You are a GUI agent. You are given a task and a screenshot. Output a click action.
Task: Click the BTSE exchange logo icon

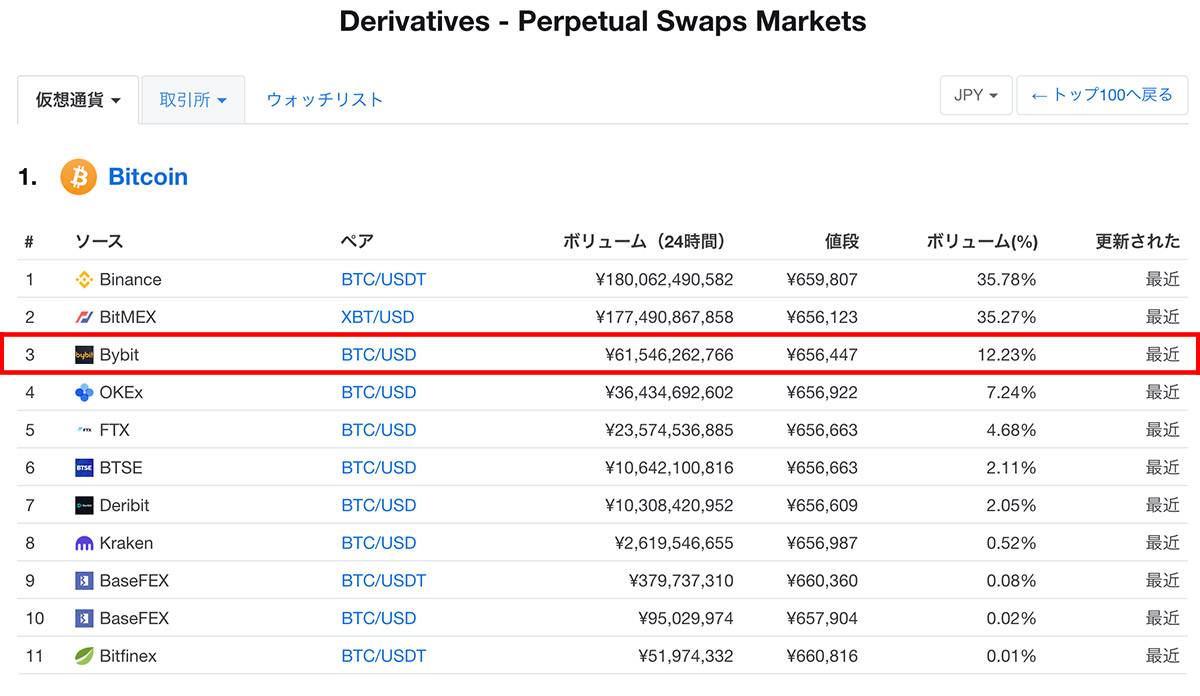point(84,468)
